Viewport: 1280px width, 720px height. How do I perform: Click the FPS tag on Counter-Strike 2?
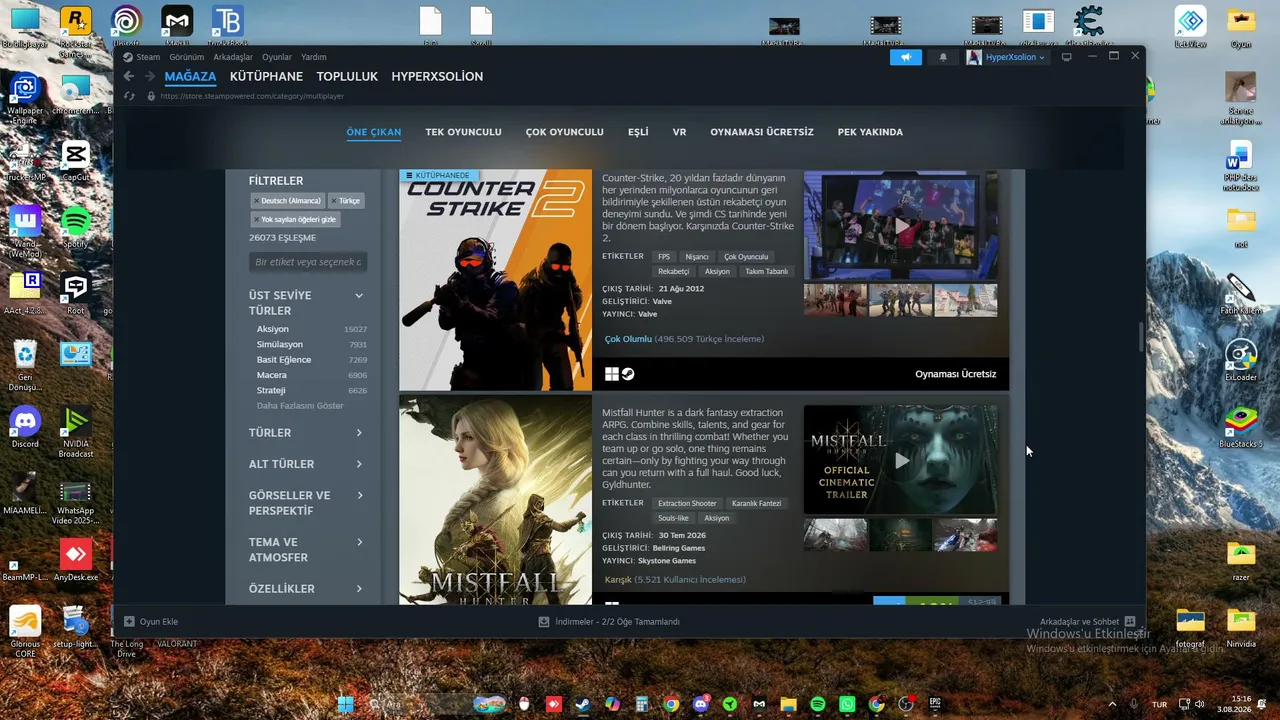(x=664, y=257)
